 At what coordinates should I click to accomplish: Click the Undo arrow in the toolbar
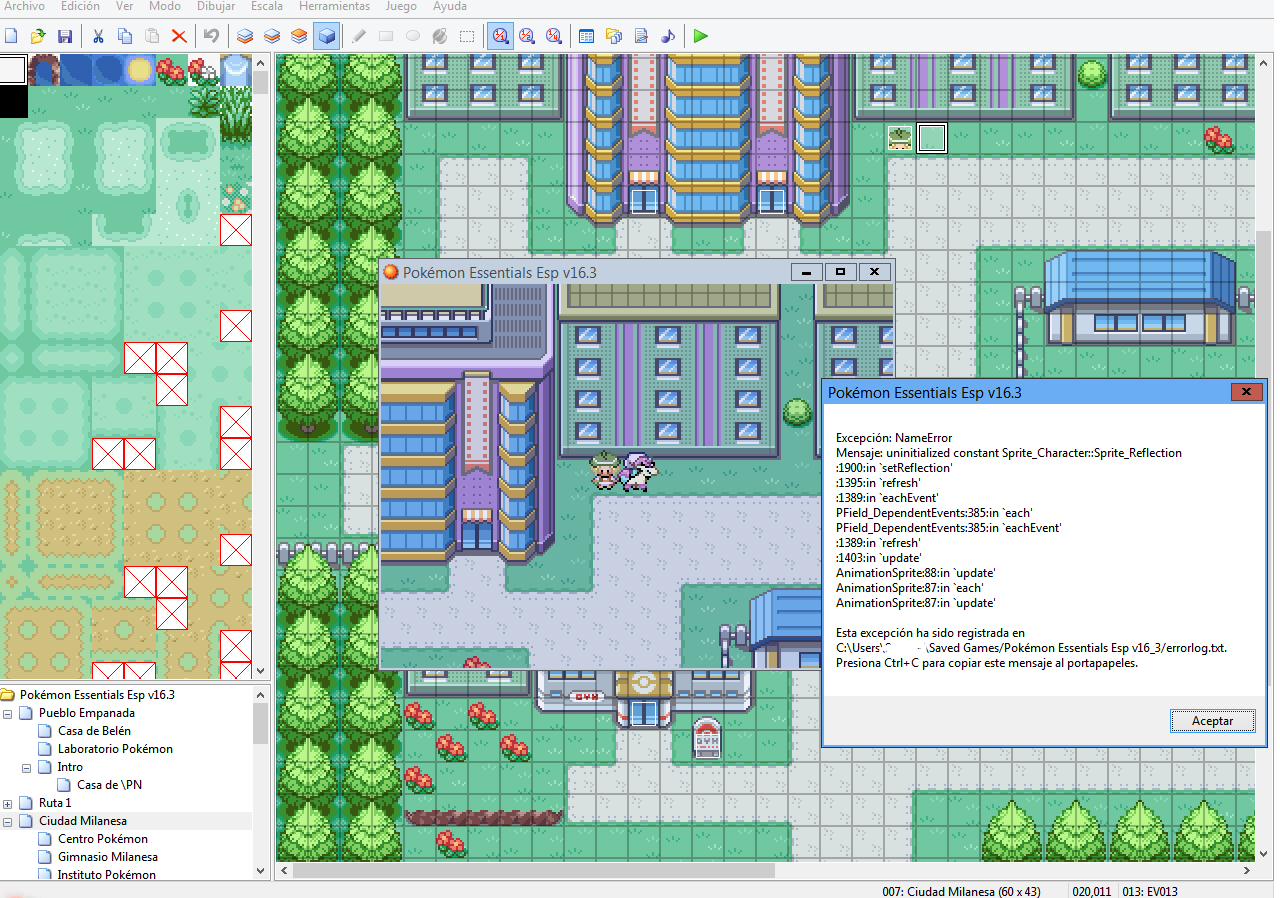click(x=211, y=36)
